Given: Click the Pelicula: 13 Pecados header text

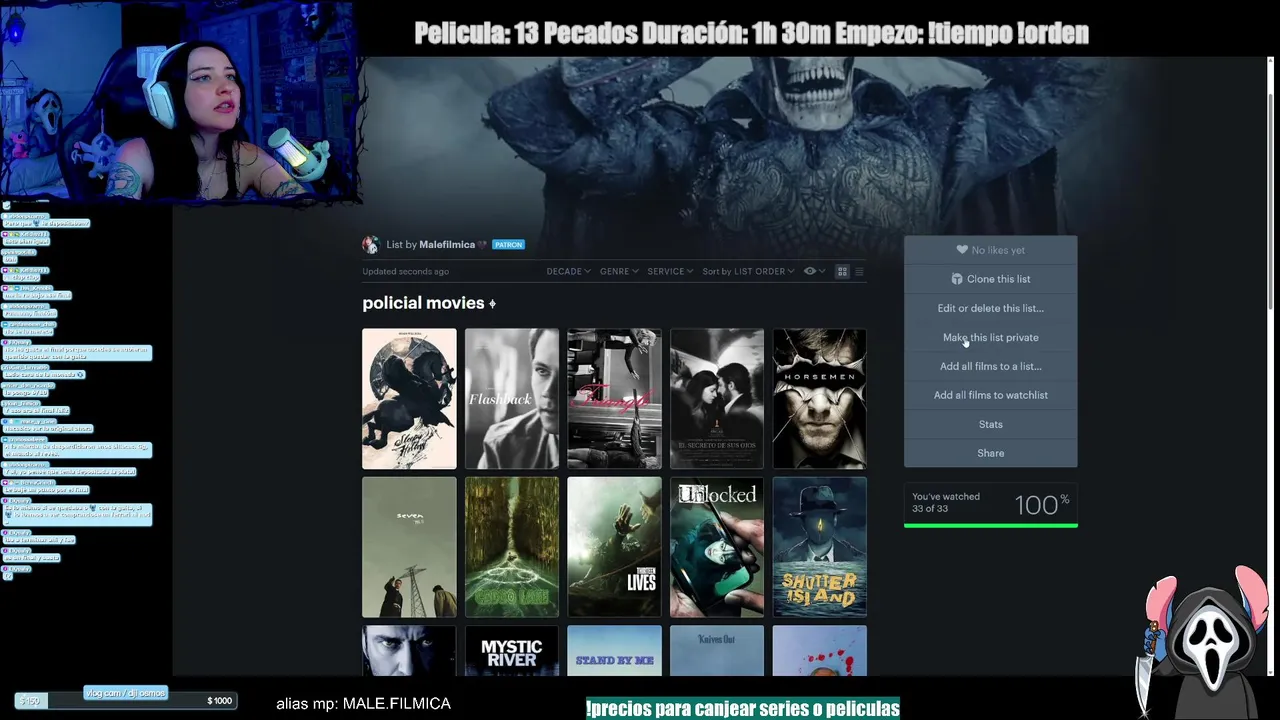Looking at the screenshot, I should tap(751, 33).
